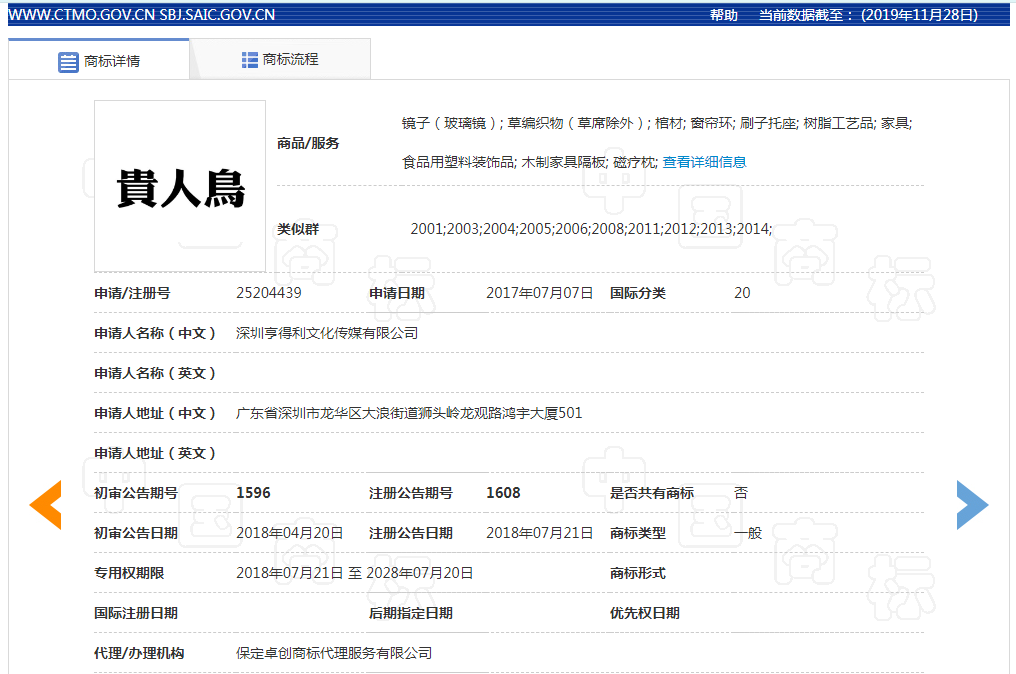Select the agency 保定卓创商标代理服务有限公司

click(334, 653)
